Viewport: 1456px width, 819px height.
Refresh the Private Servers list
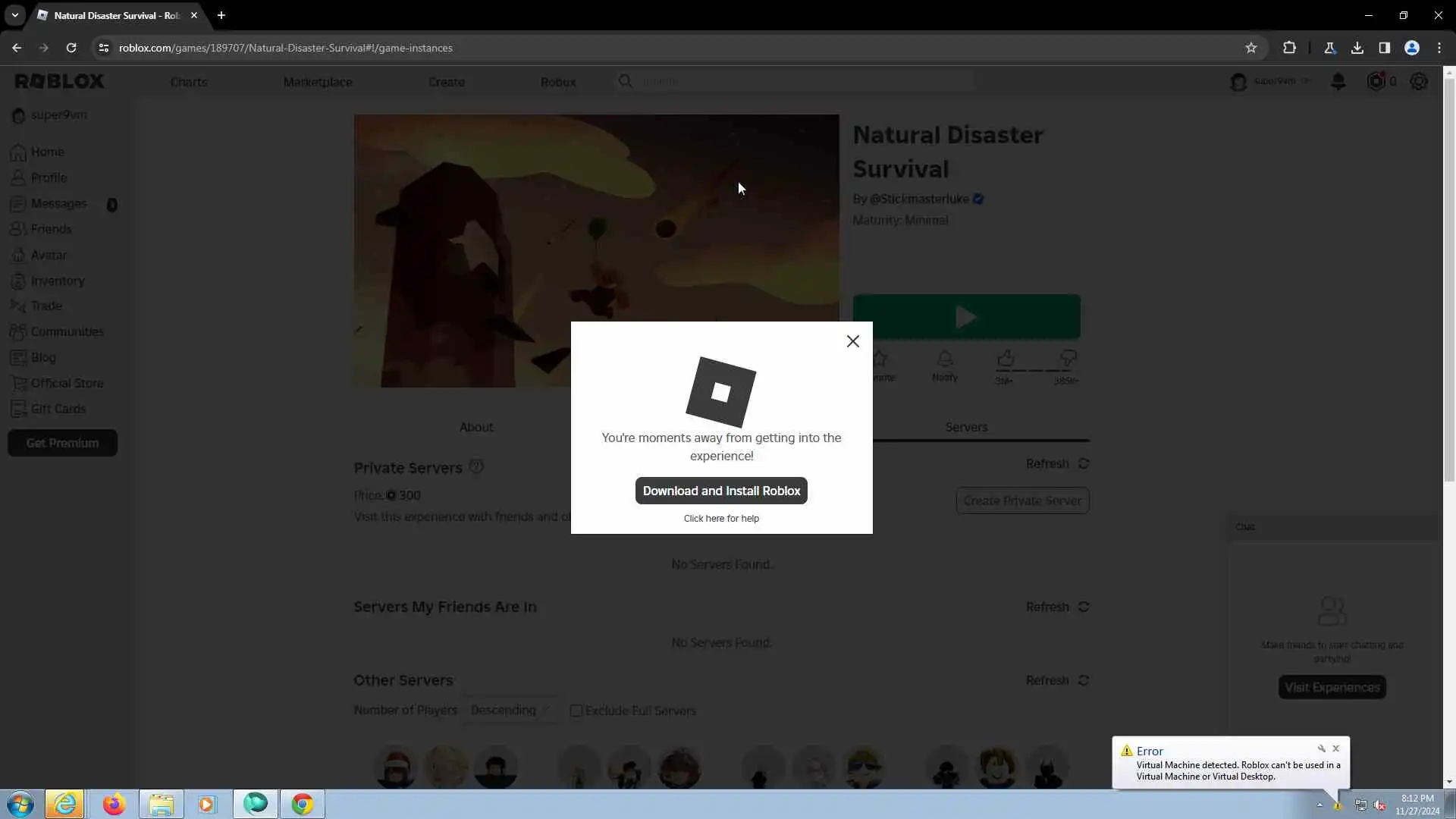point(1057,463)
